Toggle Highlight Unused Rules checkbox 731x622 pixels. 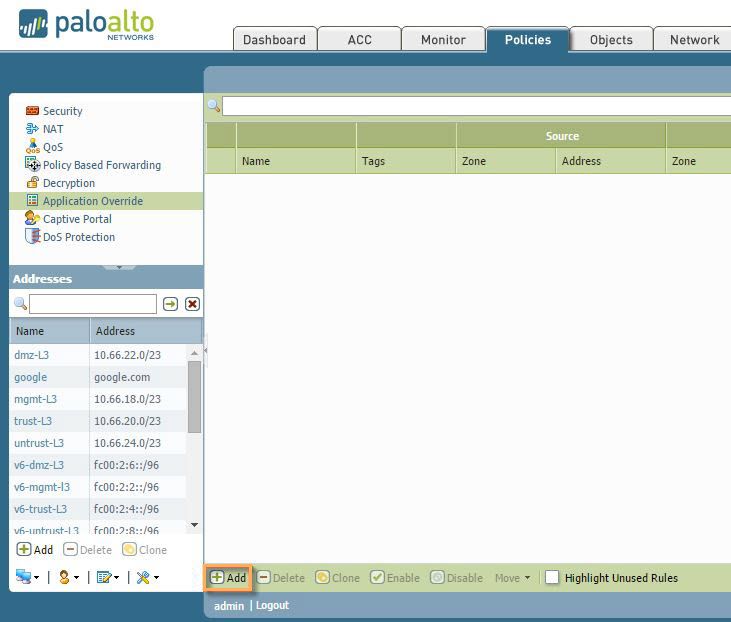pyautogui.click(x=552, y=577)
